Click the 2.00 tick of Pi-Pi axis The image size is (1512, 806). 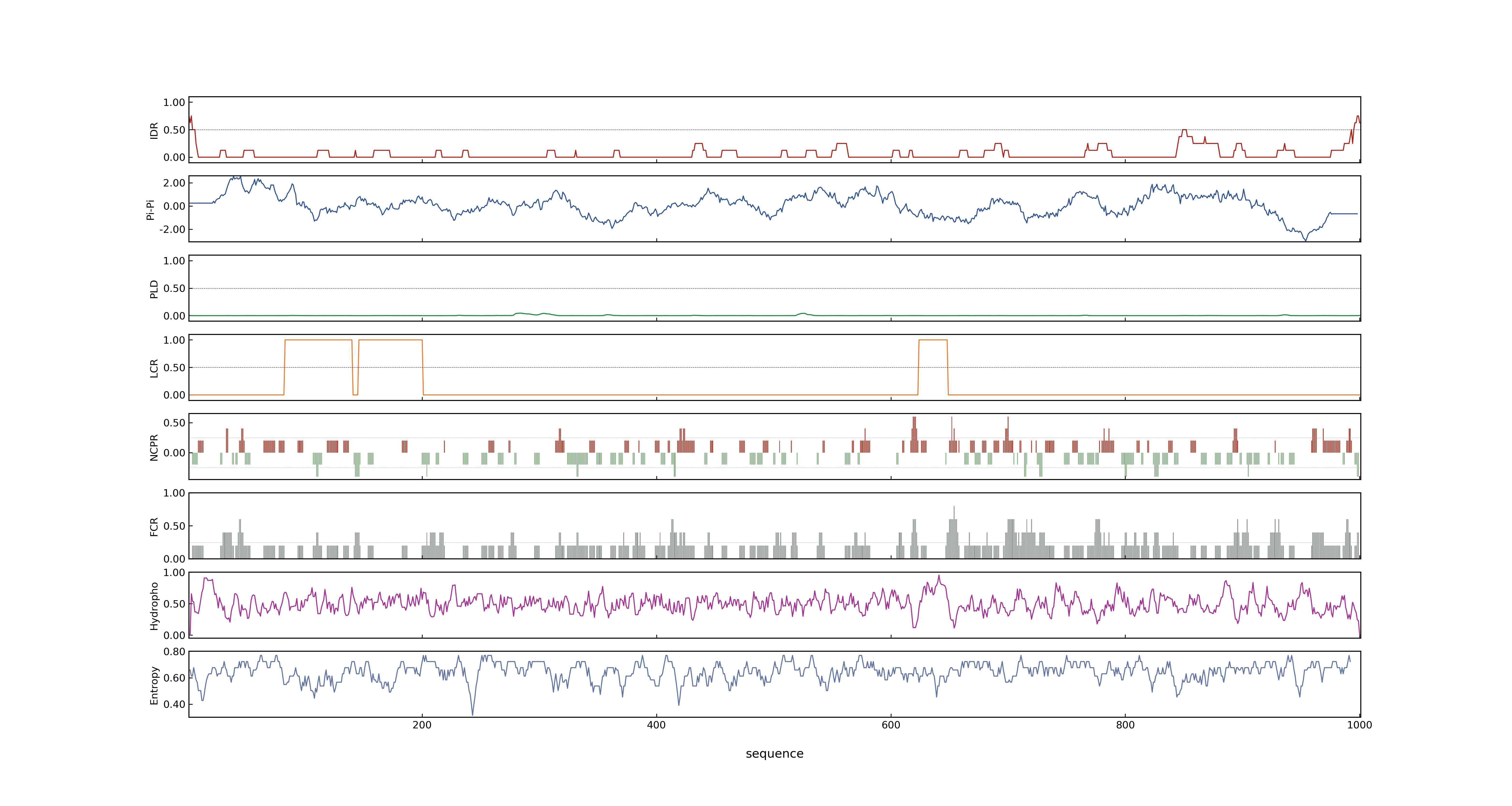[174, 183]
